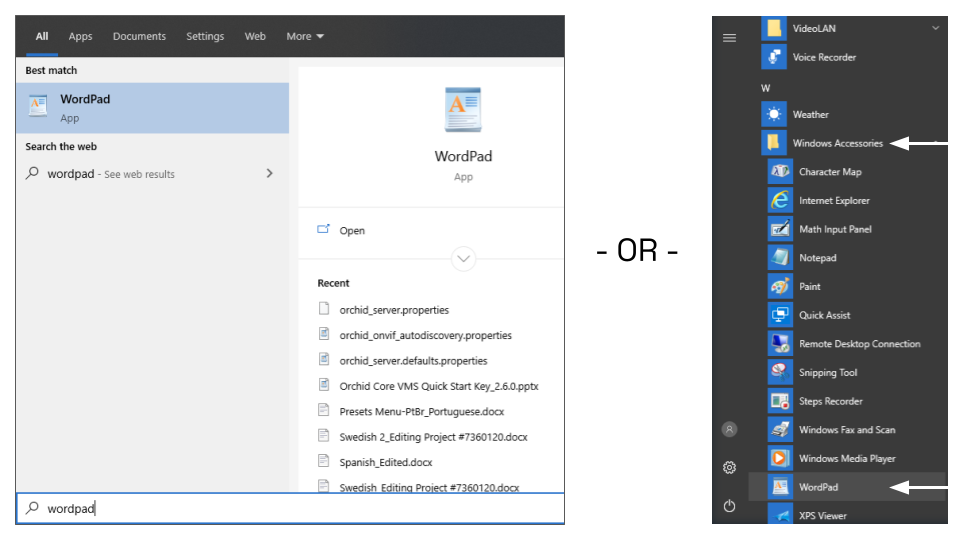Click the Internet Explorer icon

[780, 200]
